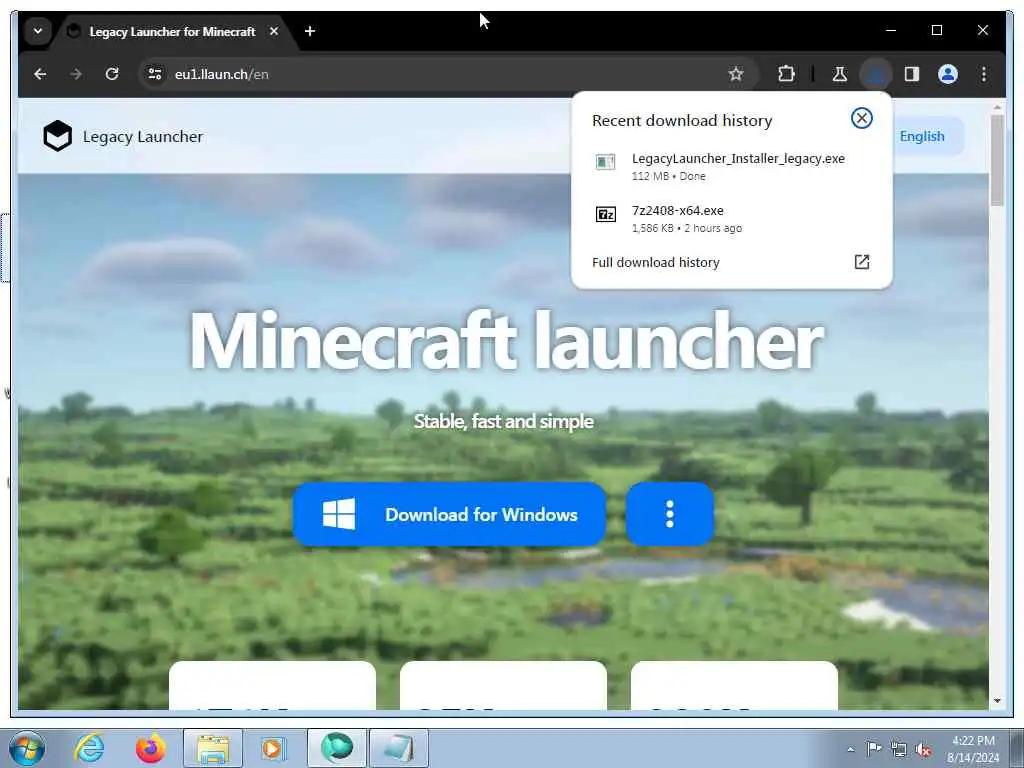The width and height of the screenshot is (1024, 768).
Task: Toggle the Downloads toolbar button
Action: click(876, 74)
